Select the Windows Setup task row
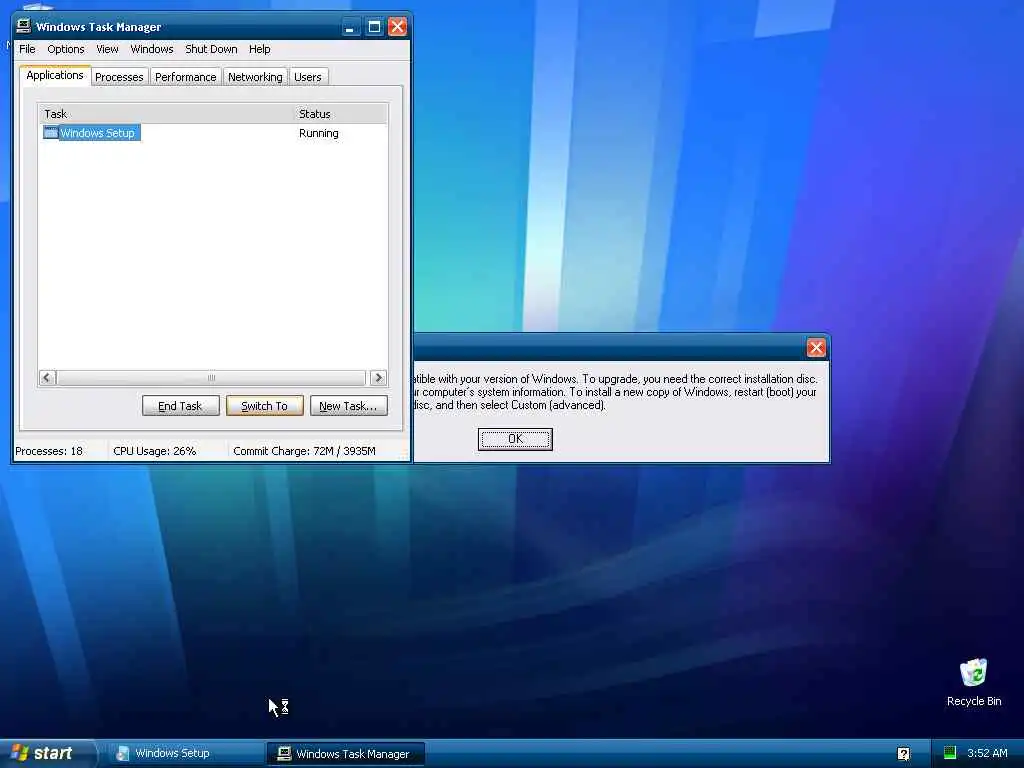This screenshot has width=1024, height=768. click(x=213, y=133)
